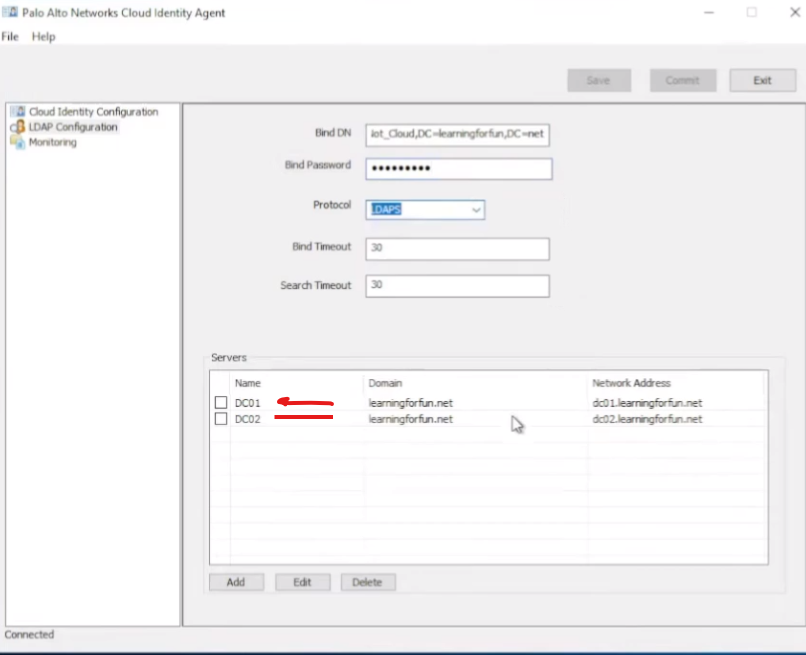The height and width of the screenshot is (655, 806).
Task: Select the LDAPS protocol value
Action: coord(387,210)
